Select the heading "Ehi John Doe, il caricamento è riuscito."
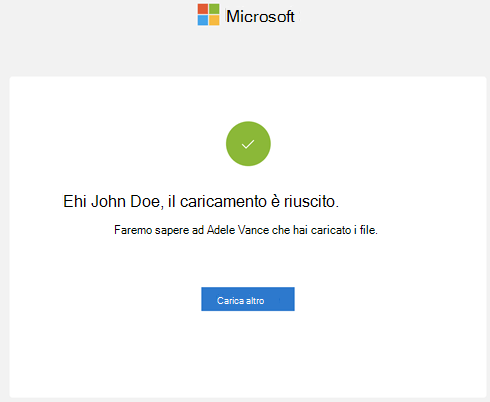490x402 pixels. click(201, 201)
